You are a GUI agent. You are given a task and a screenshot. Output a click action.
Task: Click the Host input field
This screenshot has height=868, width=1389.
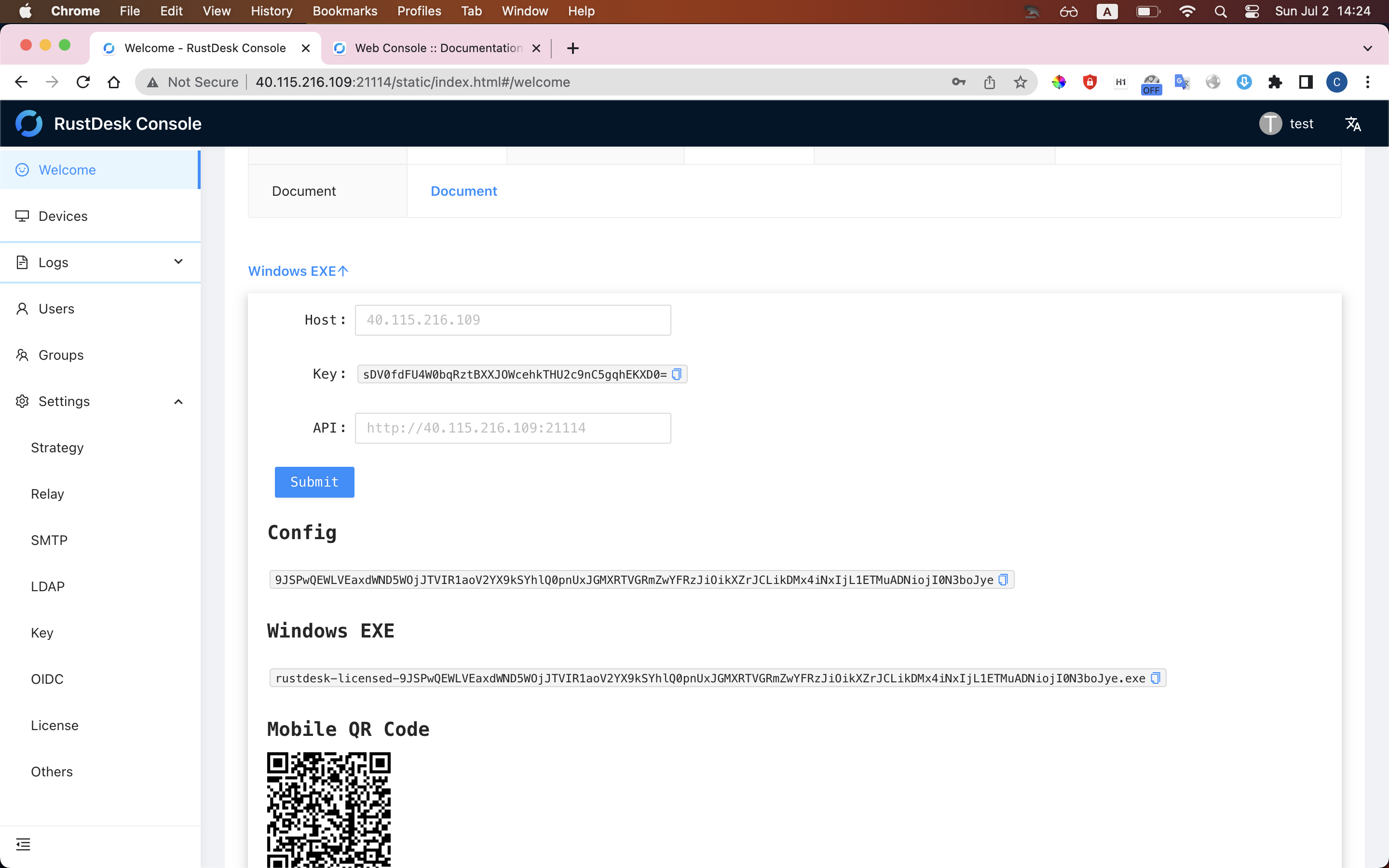pos(513,320)
